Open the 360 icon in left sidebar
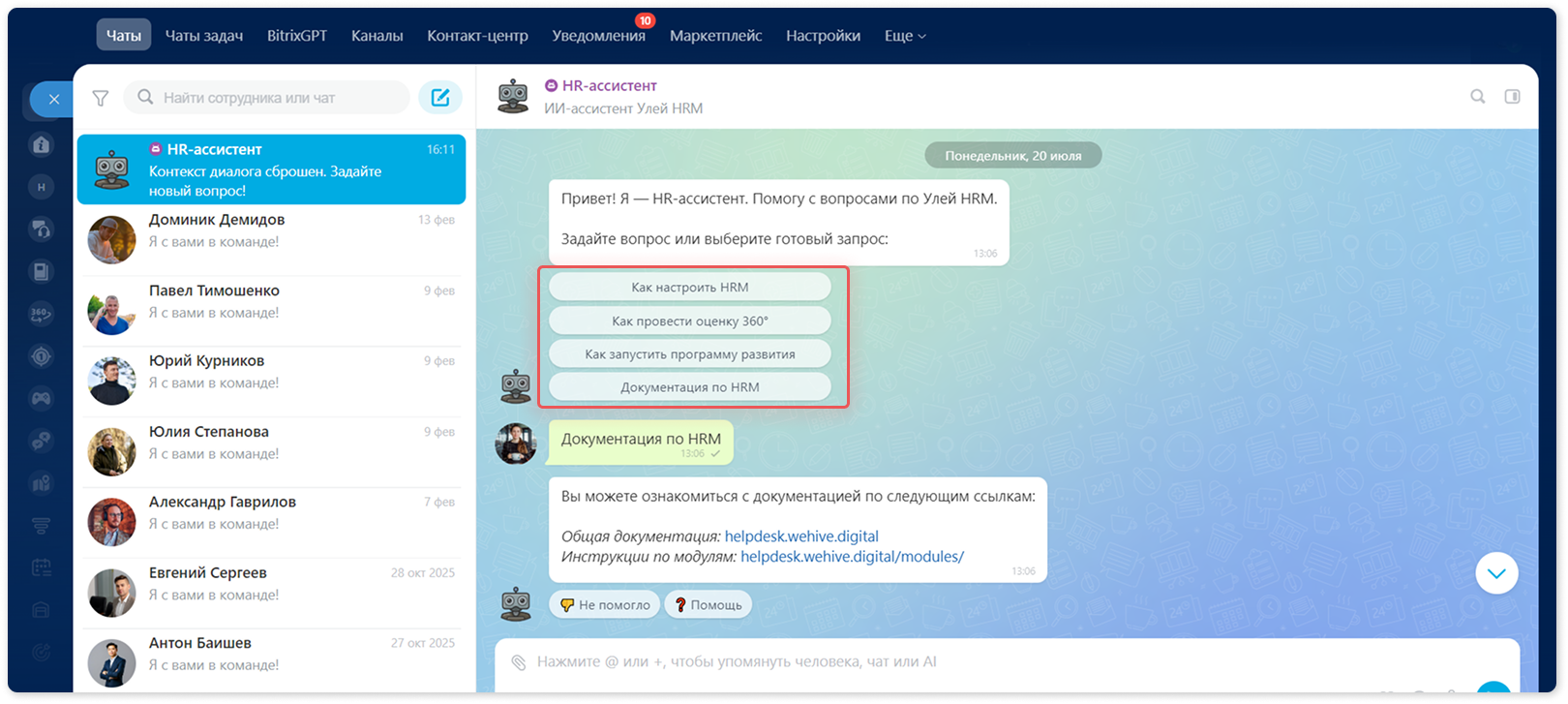The image size is (1568, 704). [41, 314]
